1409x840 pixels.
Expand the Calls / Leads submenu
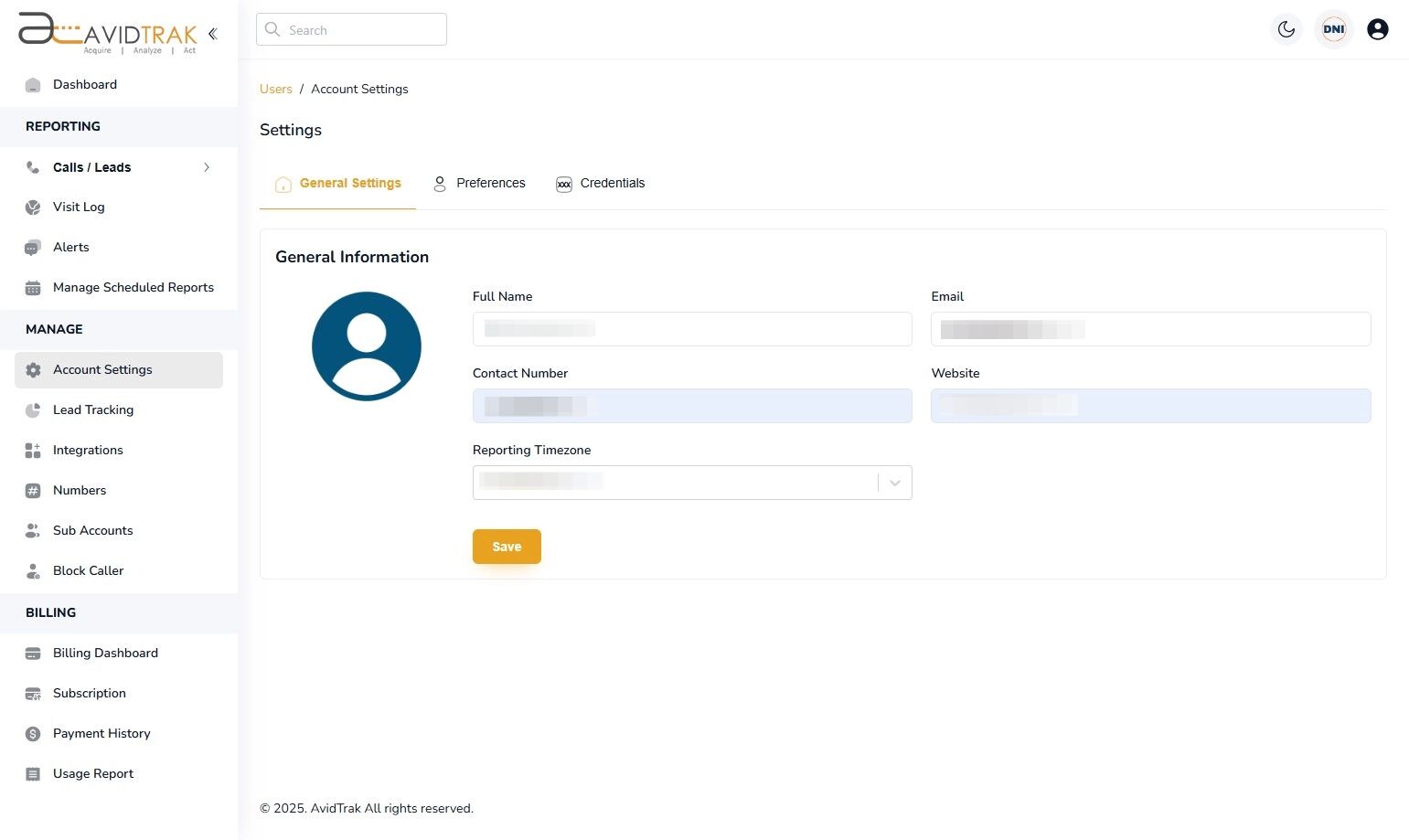207,167
